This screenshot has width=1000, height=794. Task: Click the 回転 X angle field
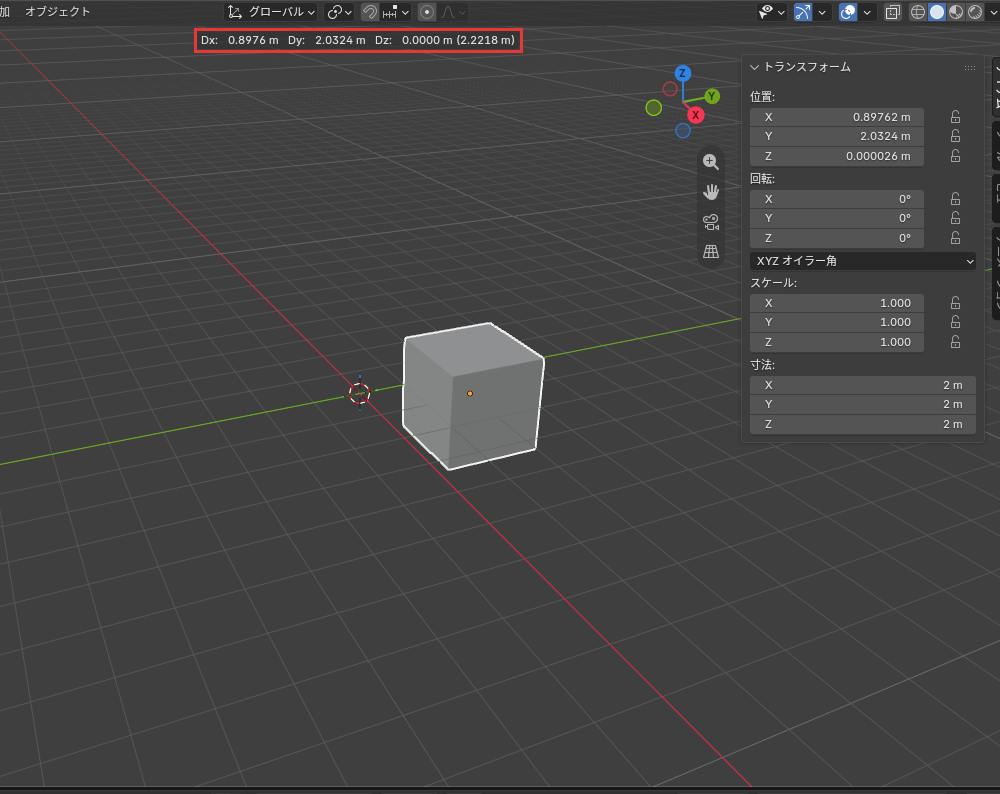[837, 199]
